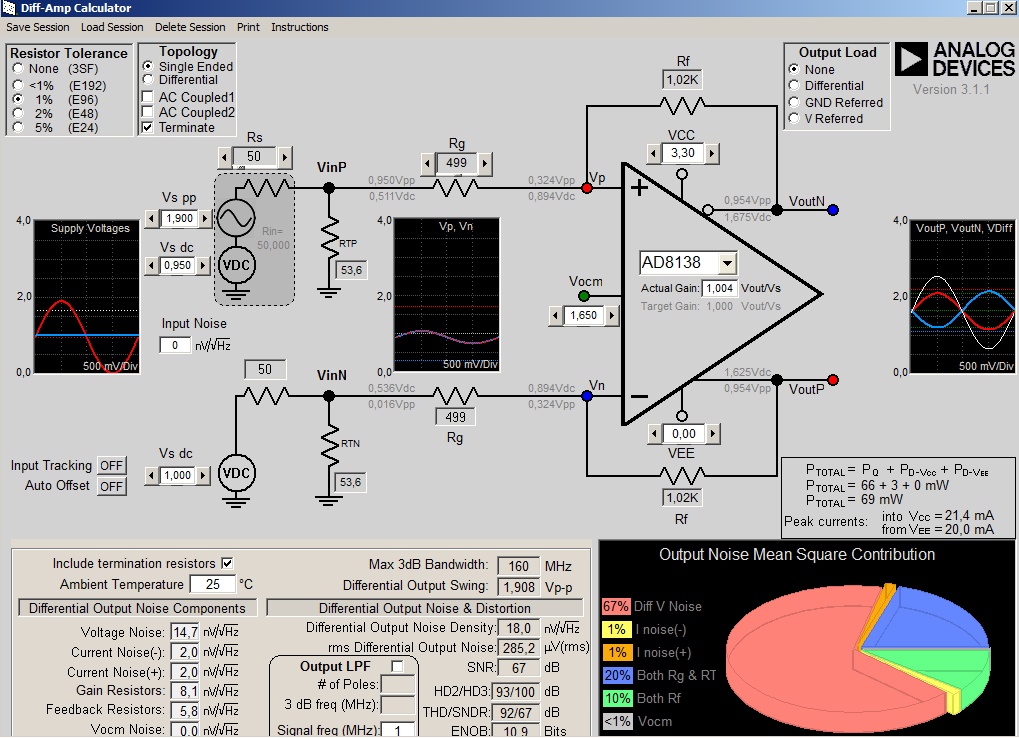Uncheck the Terminate checkbox
1019x738 pixels.
[148, 127]
